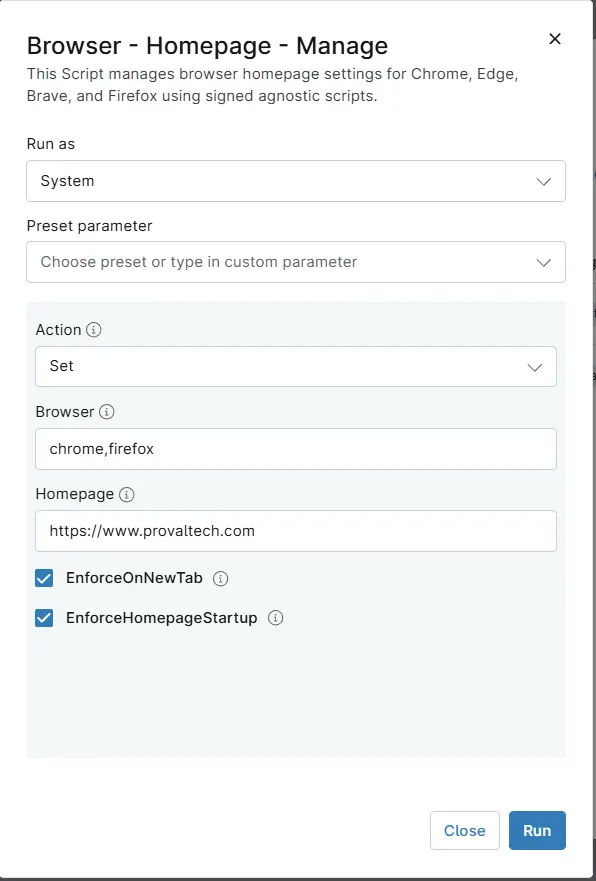Uncheck the EnforceHomepageStartup checkbox
Screen dimensions: 596x881
pos(44,618)
